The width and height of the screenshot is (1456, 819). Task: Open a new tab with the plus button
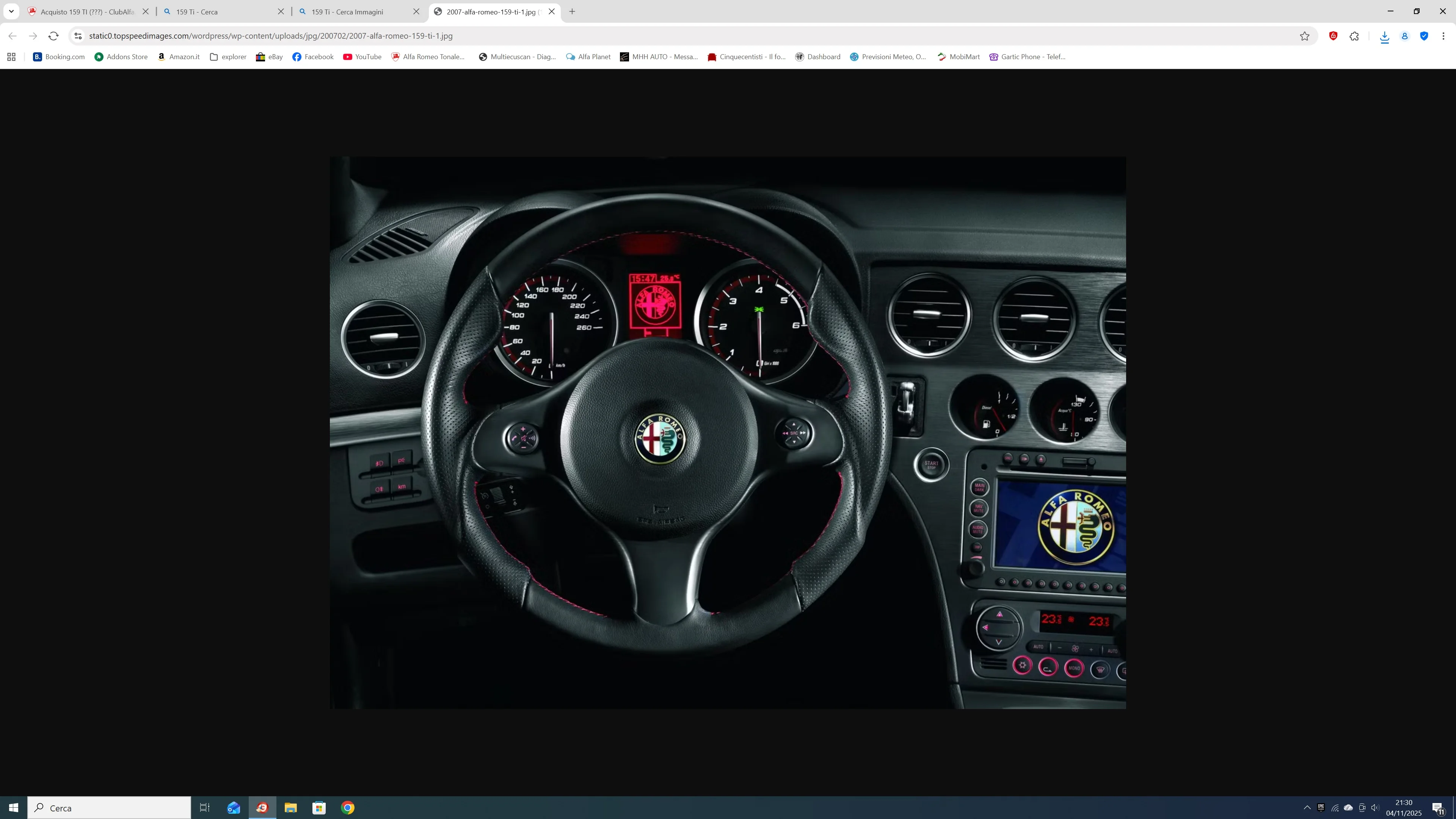click(x=571, y=11)
